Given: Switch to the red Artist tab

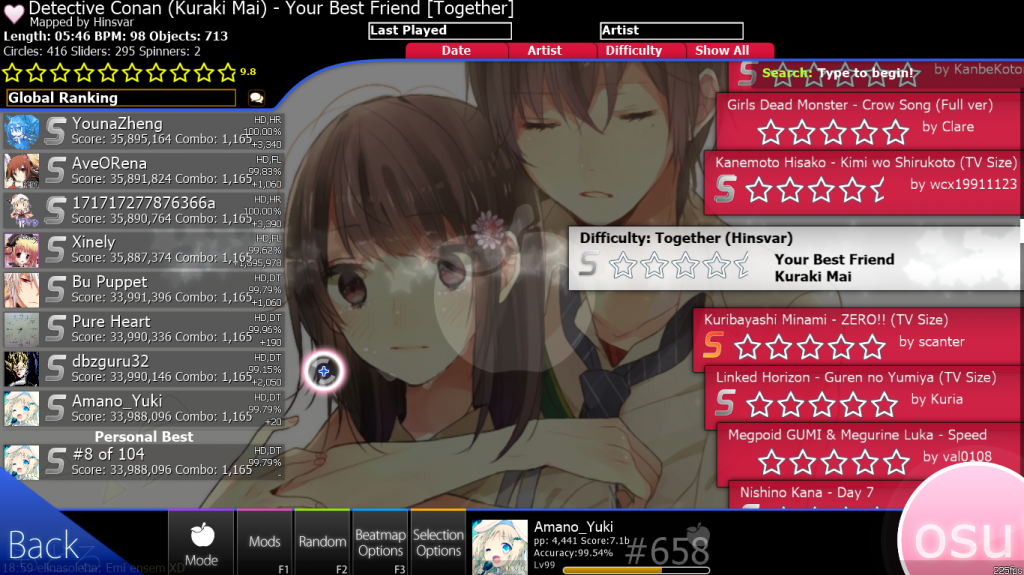Looking at the screenshot, I should [x=545, y=51].
